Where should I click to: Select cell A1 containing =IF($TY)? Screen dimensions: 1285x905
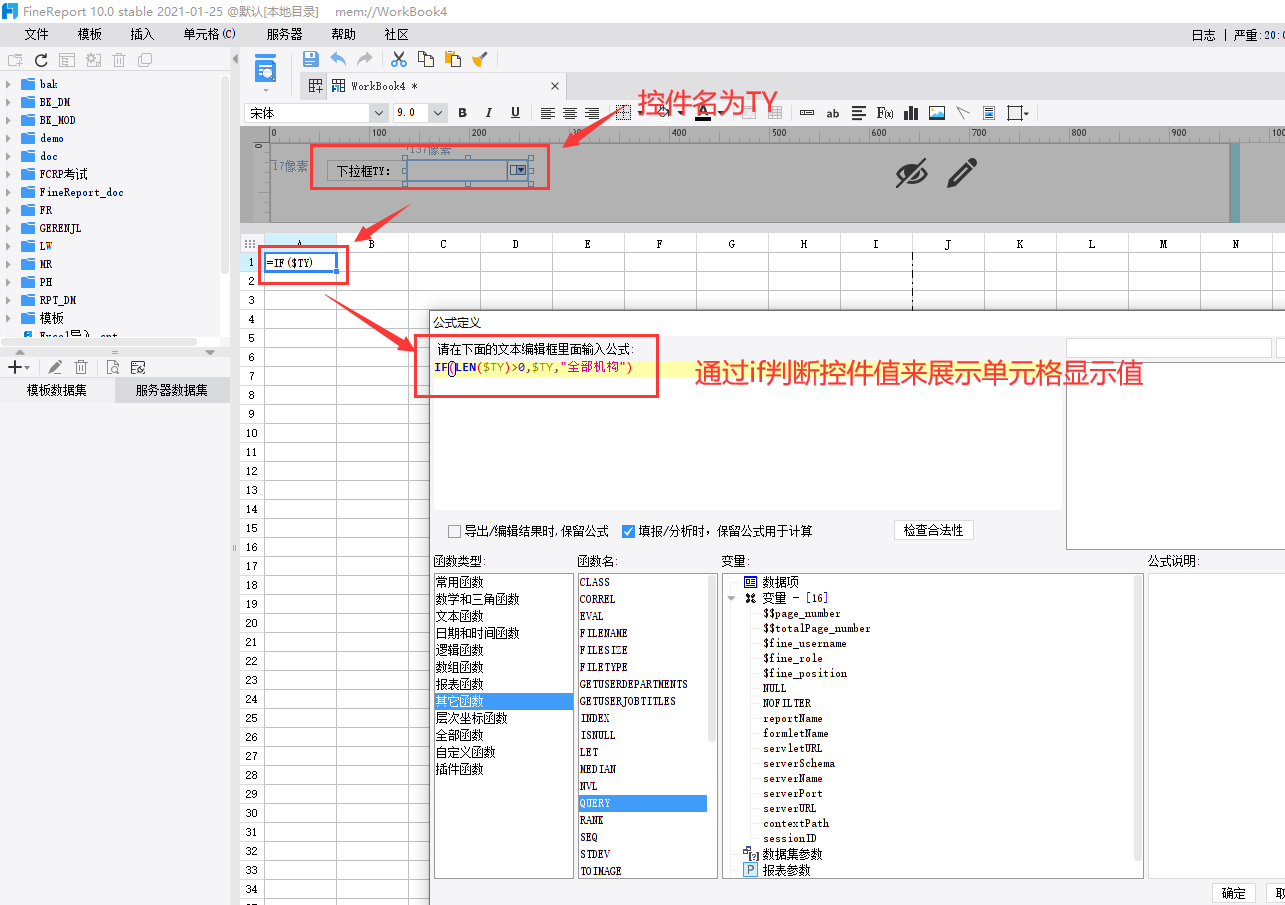[300, 262]
